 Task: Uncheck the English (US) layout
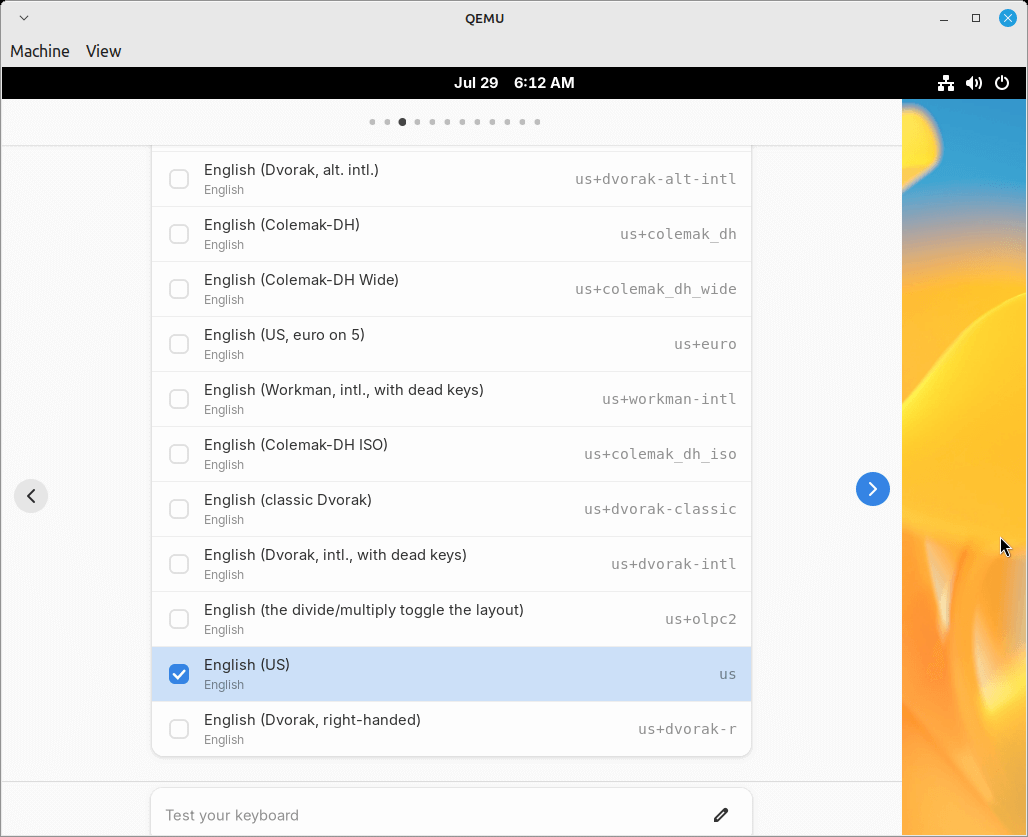point(179,674)
